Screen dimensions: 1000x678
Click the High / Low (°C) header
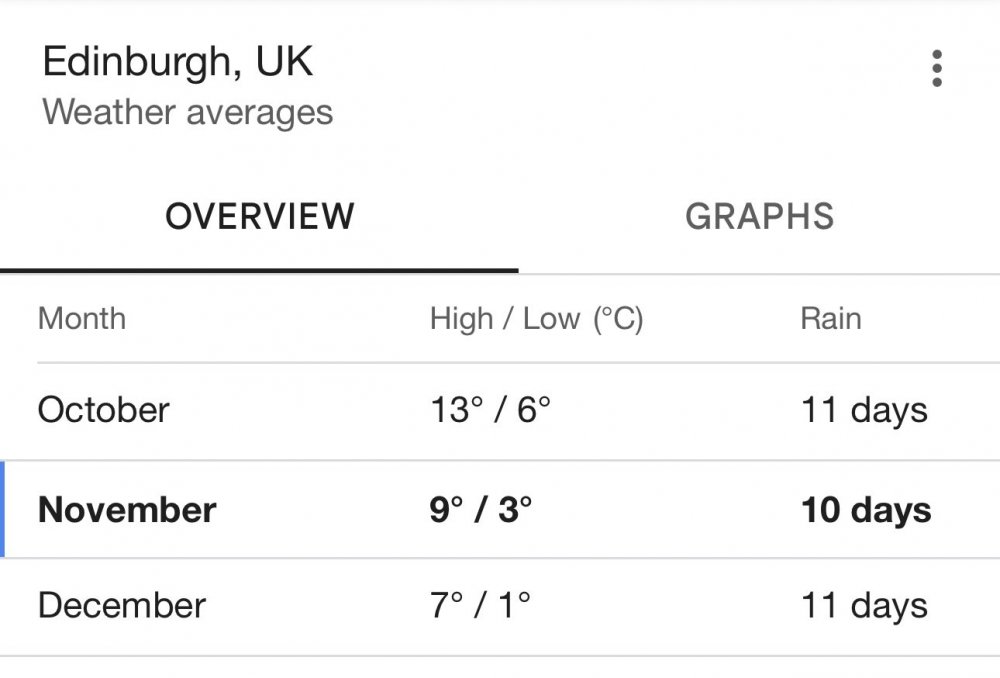pyautogui.click(x=536, y=319)
